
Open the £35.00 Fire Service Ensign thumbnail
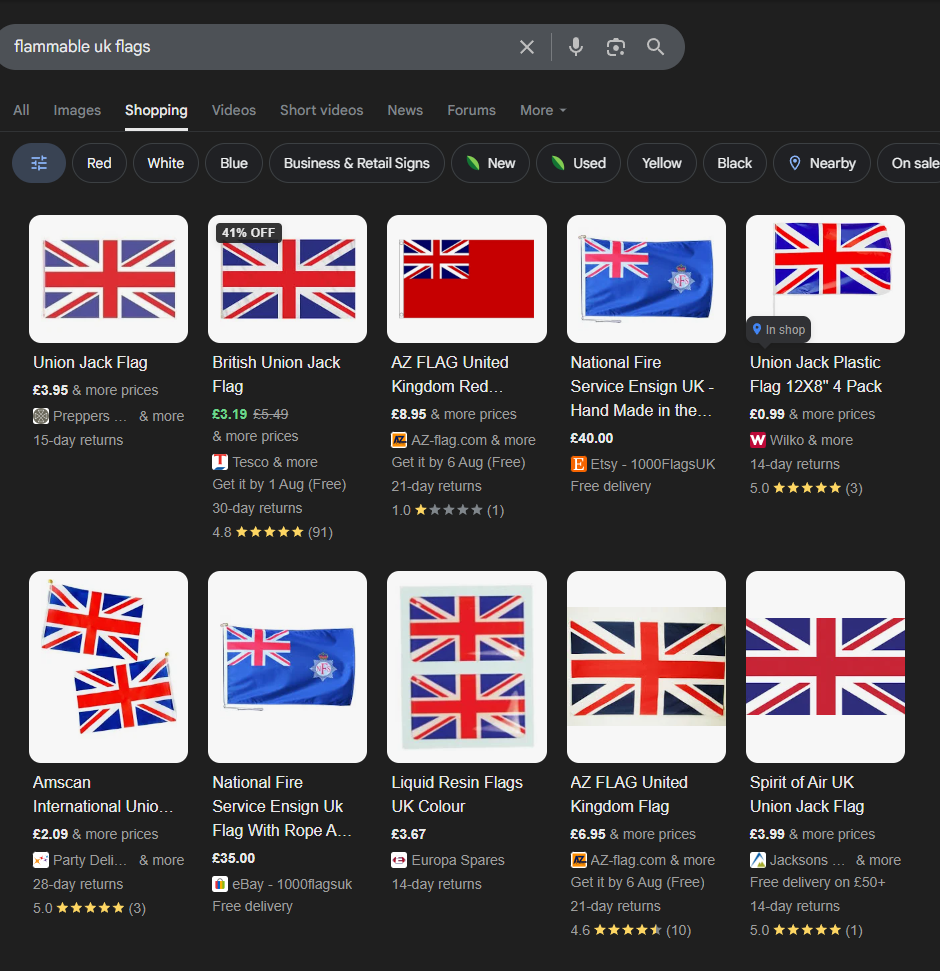tap(287, 667)
